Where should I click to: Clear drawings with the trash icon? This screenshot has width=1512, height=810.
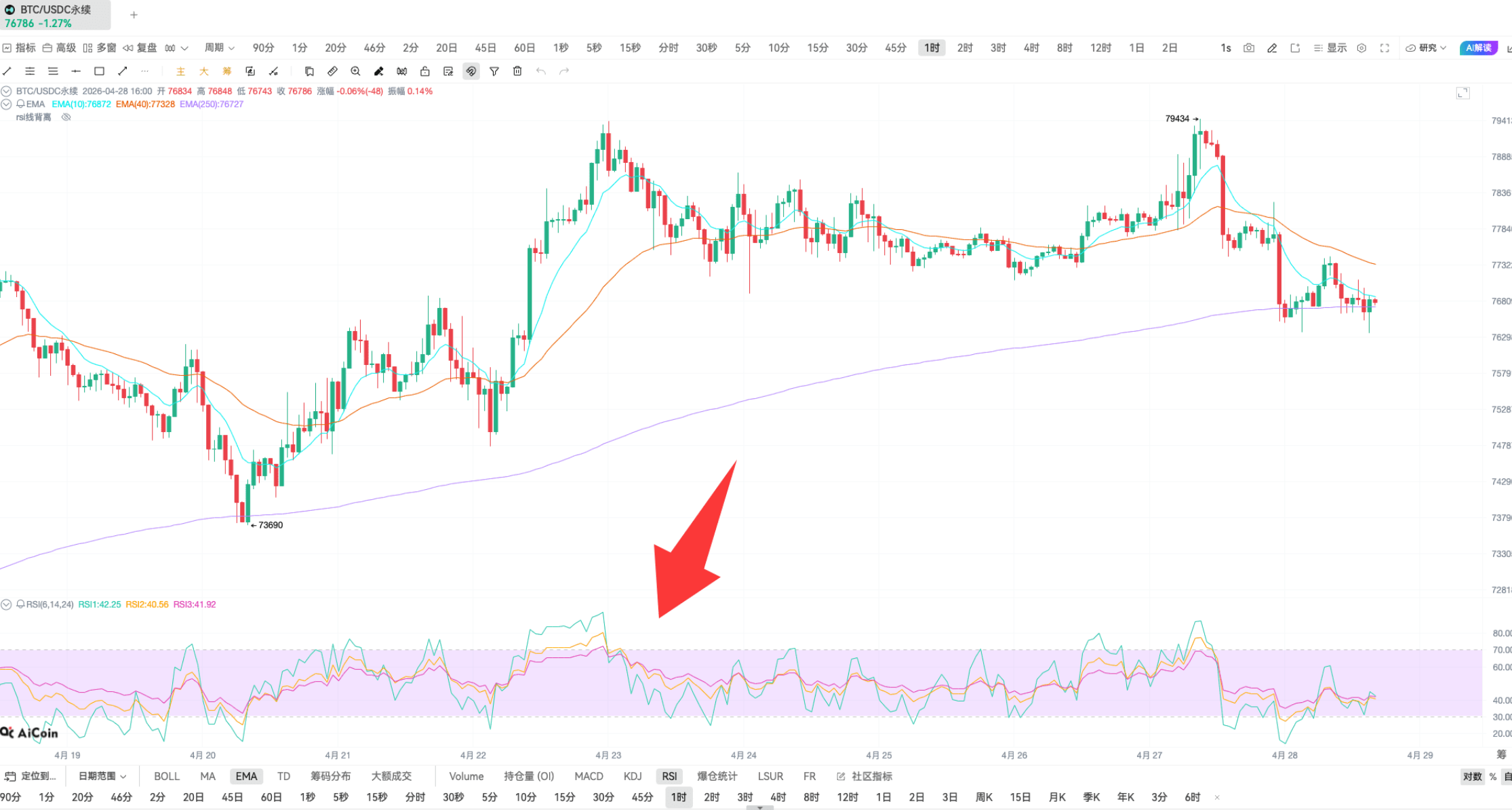tap(517, 71)
